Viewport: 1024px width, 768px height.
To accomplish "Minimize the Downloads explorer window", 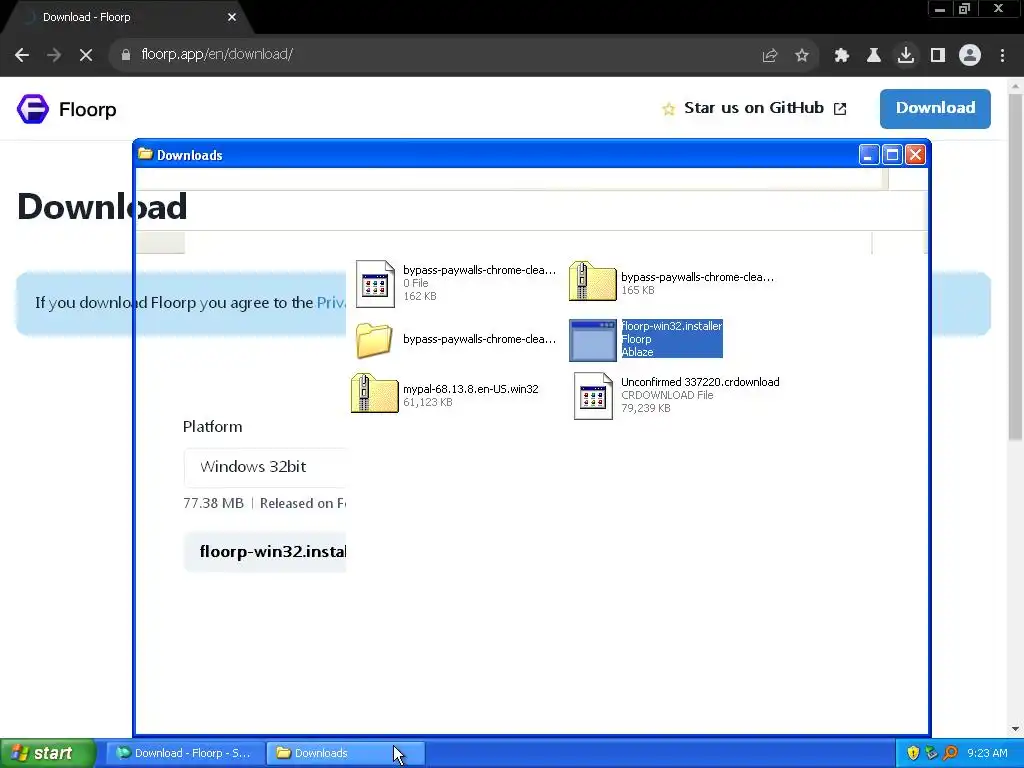I will pyautogui.click(x=869, y=155).
